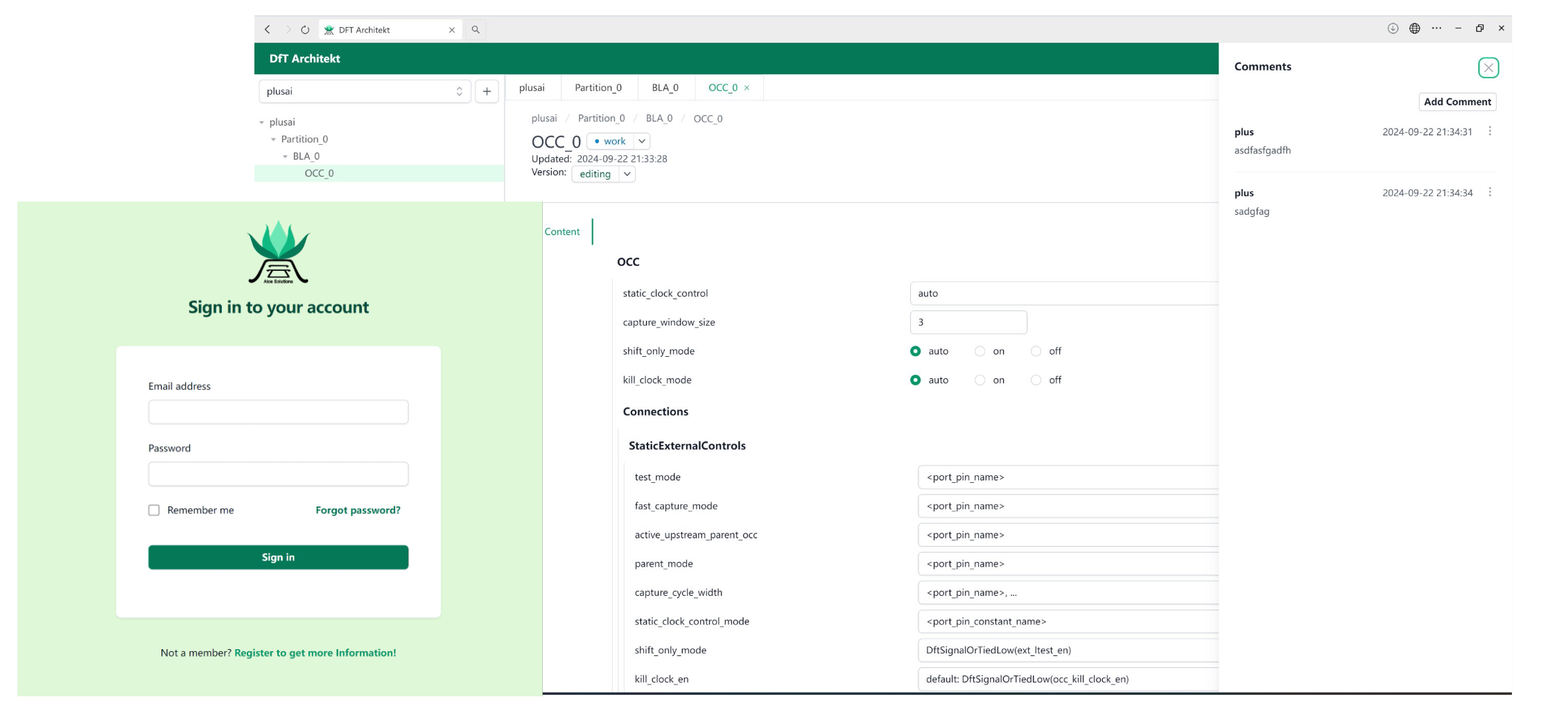Click the browser forward arrow

pyautogui.click(x=288, y=30)
